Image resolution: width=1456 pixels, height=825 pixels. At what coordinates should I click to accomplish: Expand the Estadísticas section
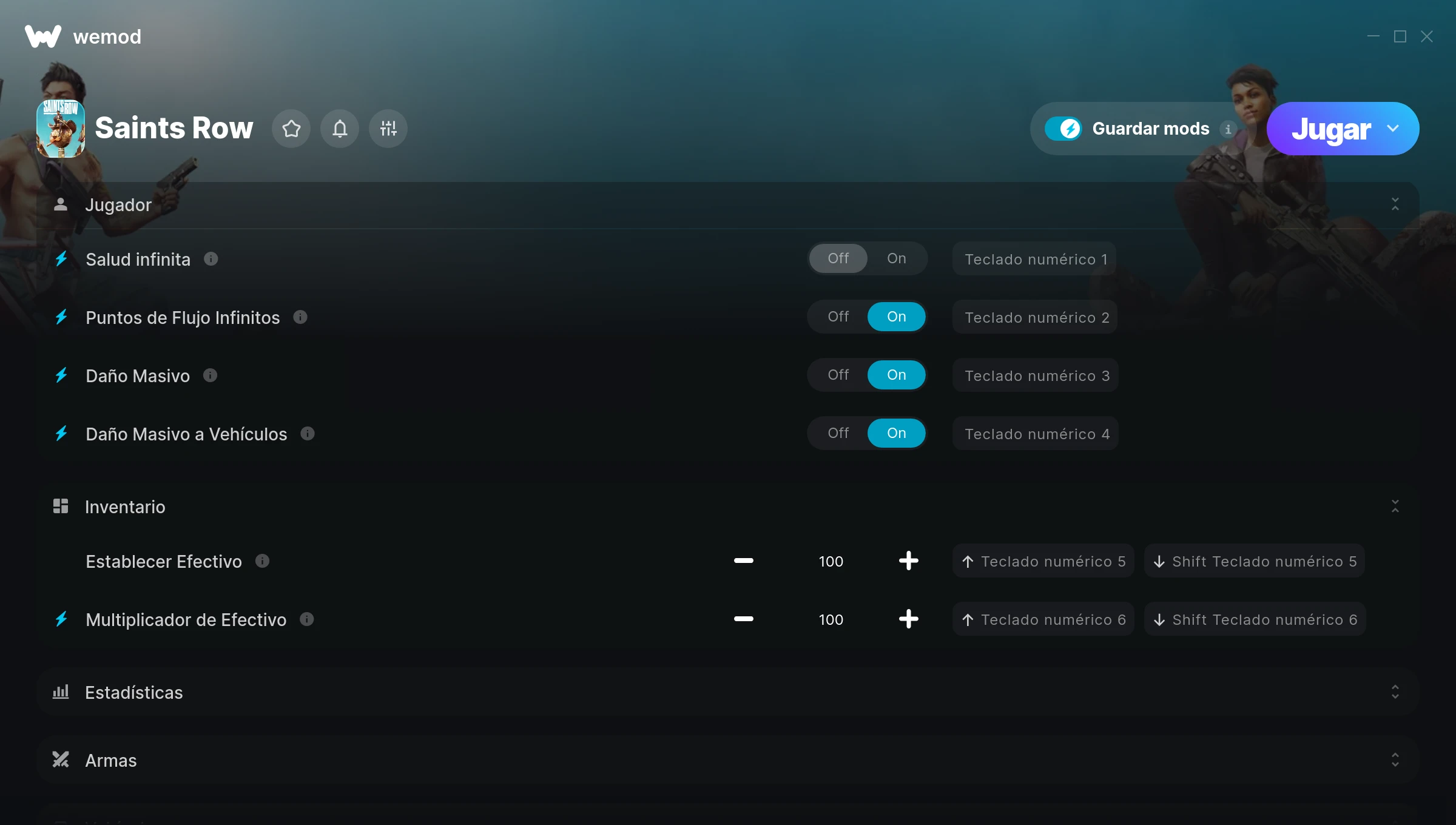point(1395,692)
